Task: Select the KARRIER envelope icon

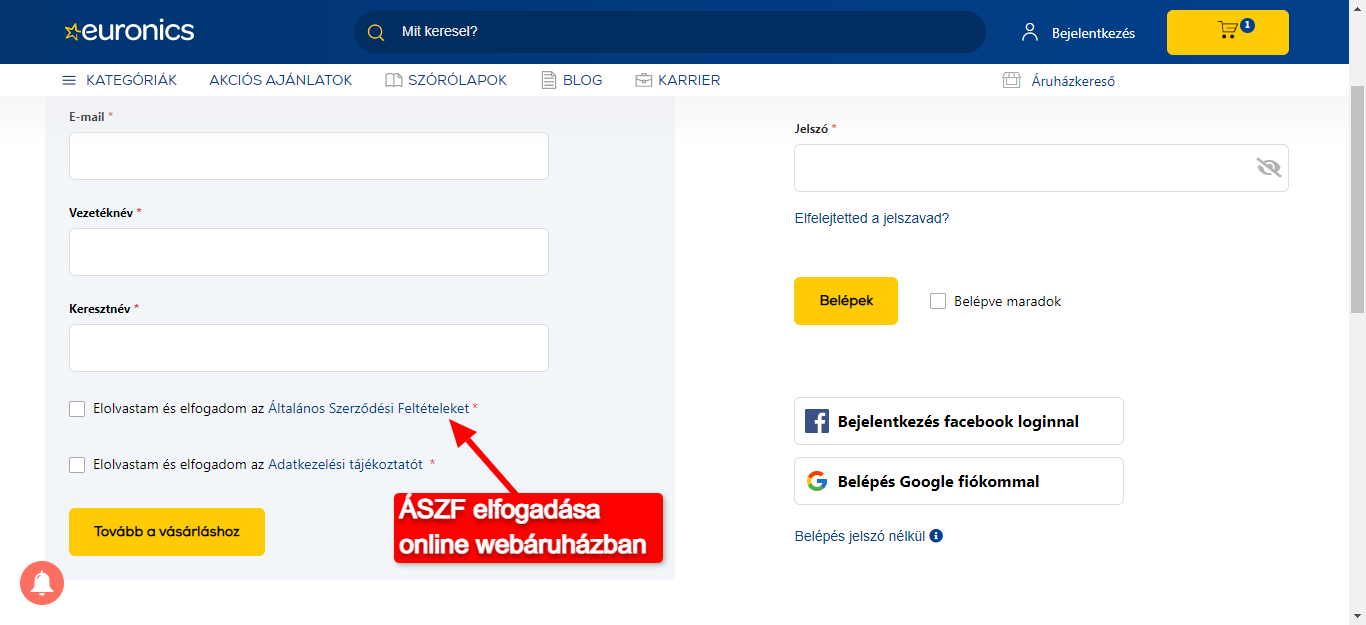Action: 643,80
